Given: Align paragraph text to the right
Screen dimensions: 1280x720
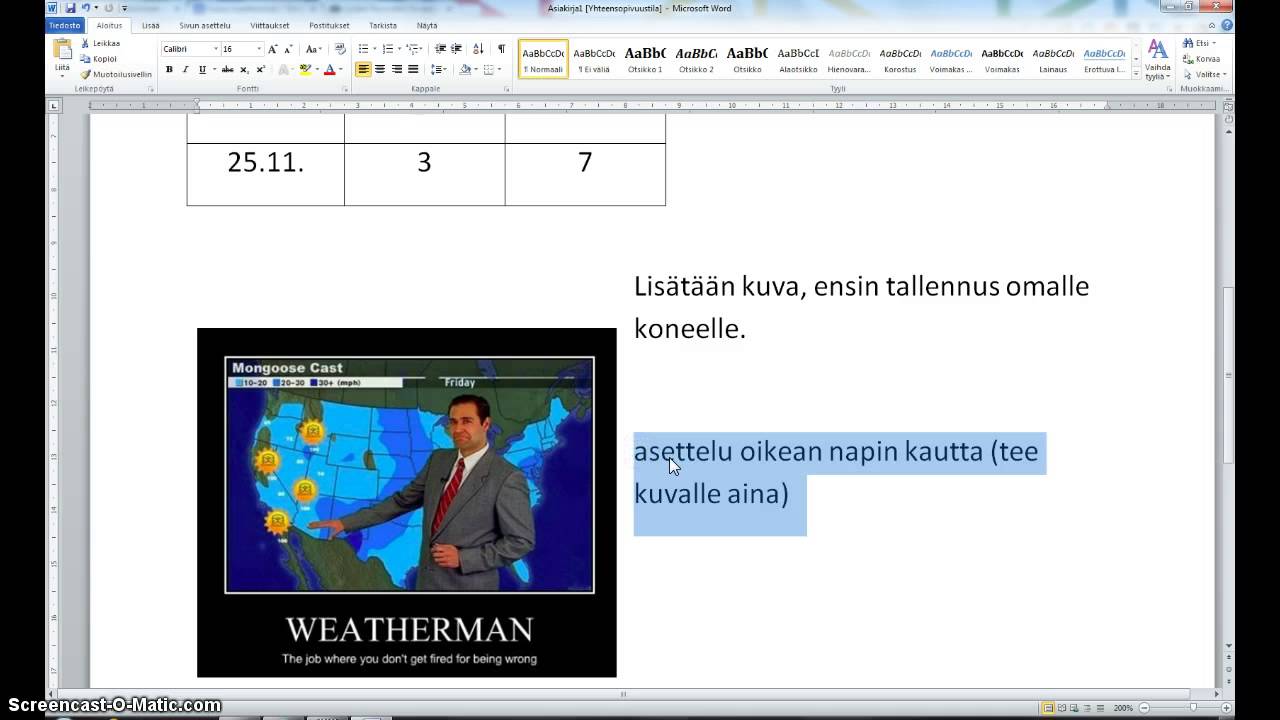Looking at the screenshot, I should (397, 70).
